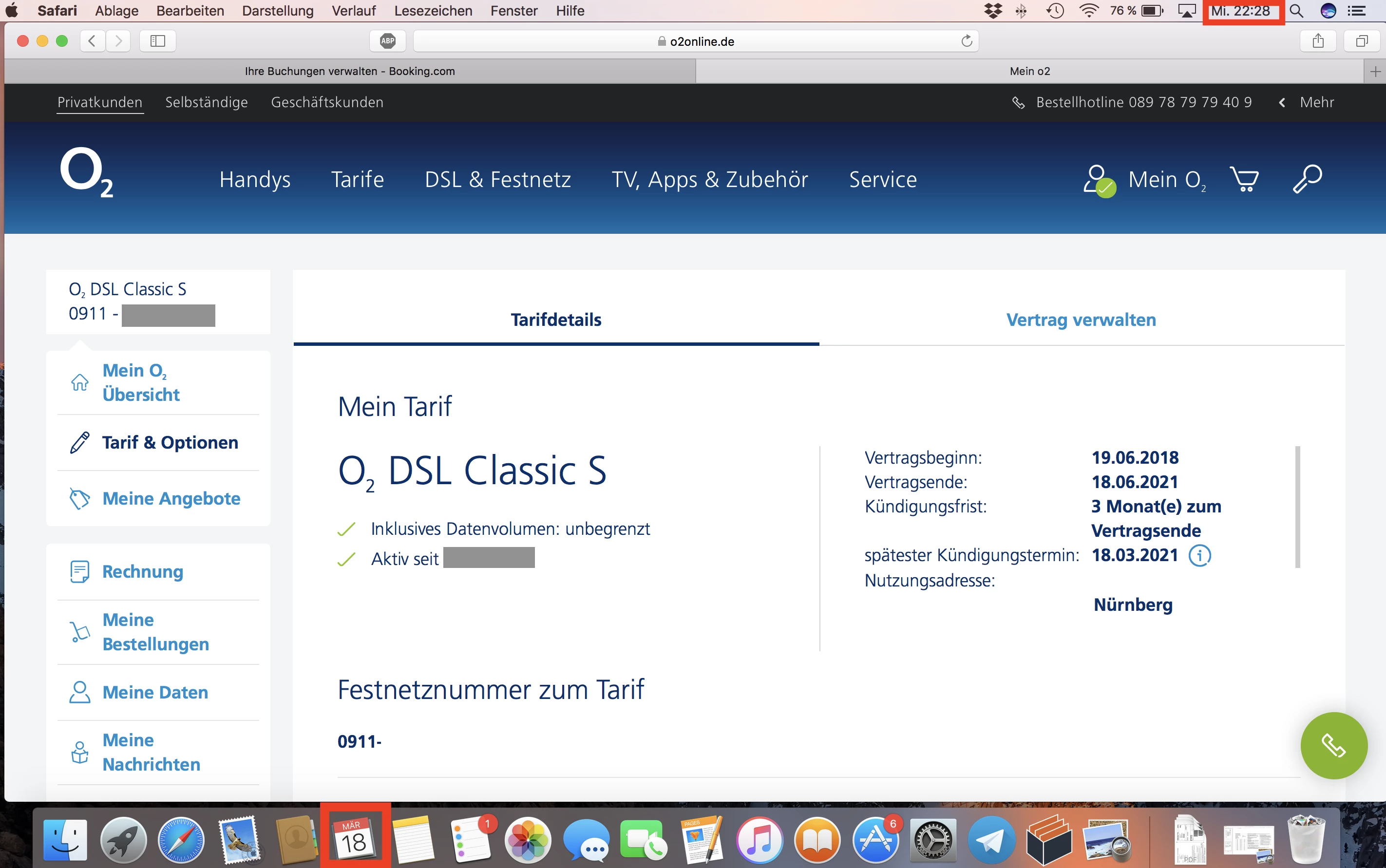The height and width of the screenshot is (868, 1386).
Task: Open Rechnung in the sidebar
Action: [142, 572]
